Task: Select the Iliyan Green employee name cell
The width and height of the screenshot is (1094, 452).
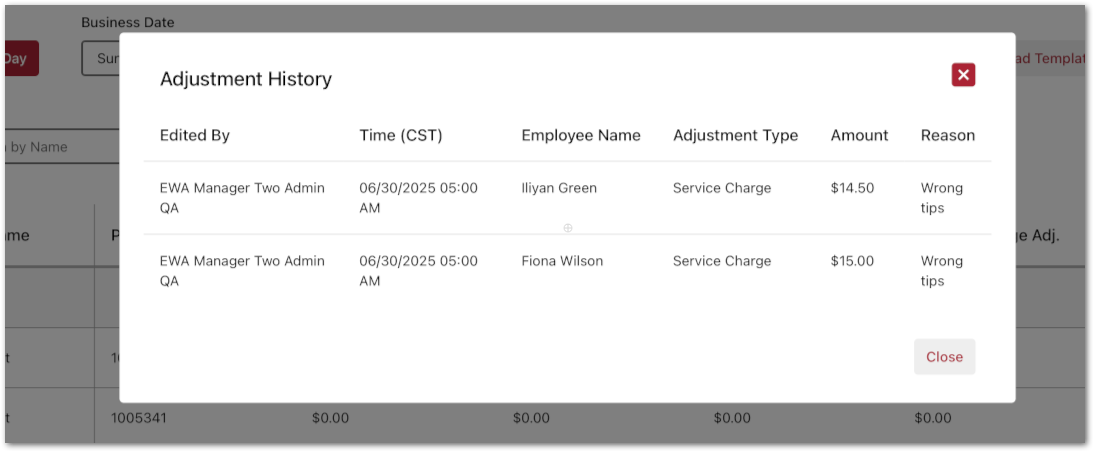Action: click(559, 188)
